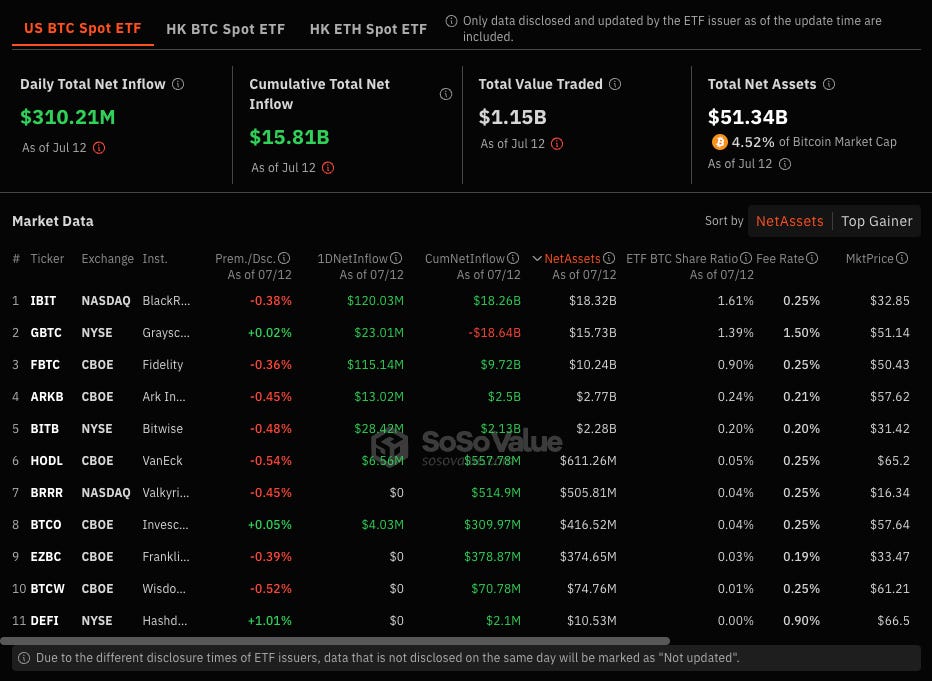
Task: Sort market data by Top Gainer
Action: tap(877, 221)
